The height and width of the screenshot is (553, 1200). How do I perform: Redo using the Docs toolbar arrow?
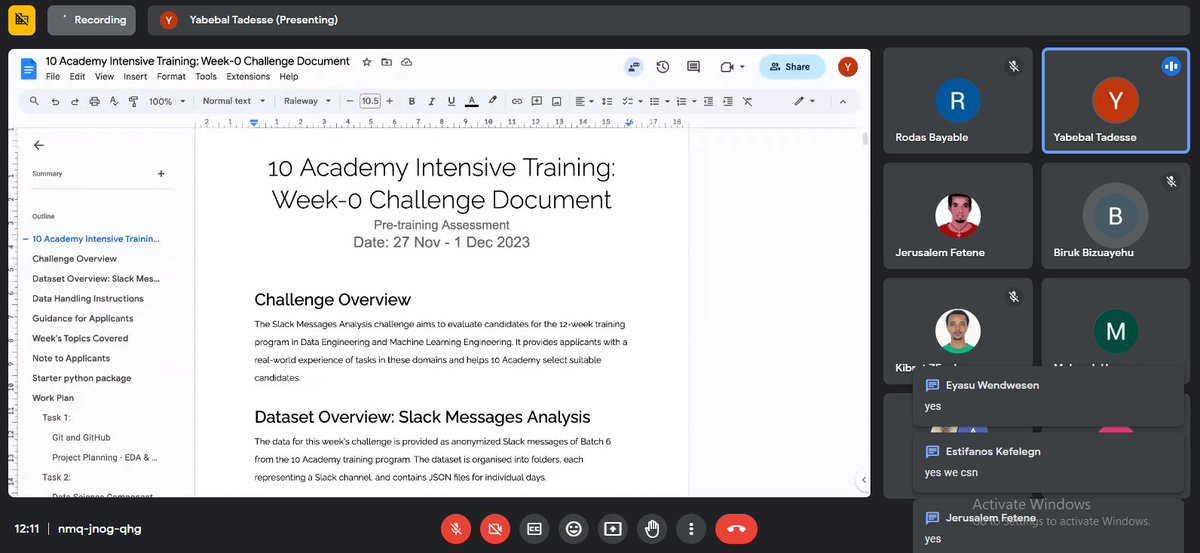coord(75,101)
